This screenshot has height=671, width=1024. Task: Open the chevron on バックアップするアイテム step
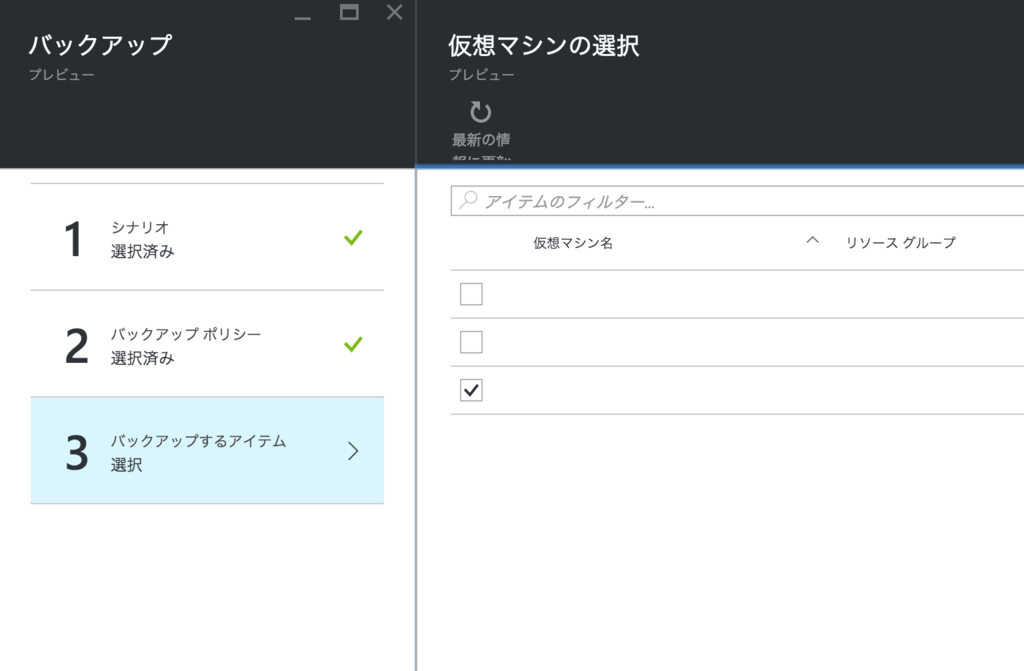pyautogui.click(x=353, y=451)
